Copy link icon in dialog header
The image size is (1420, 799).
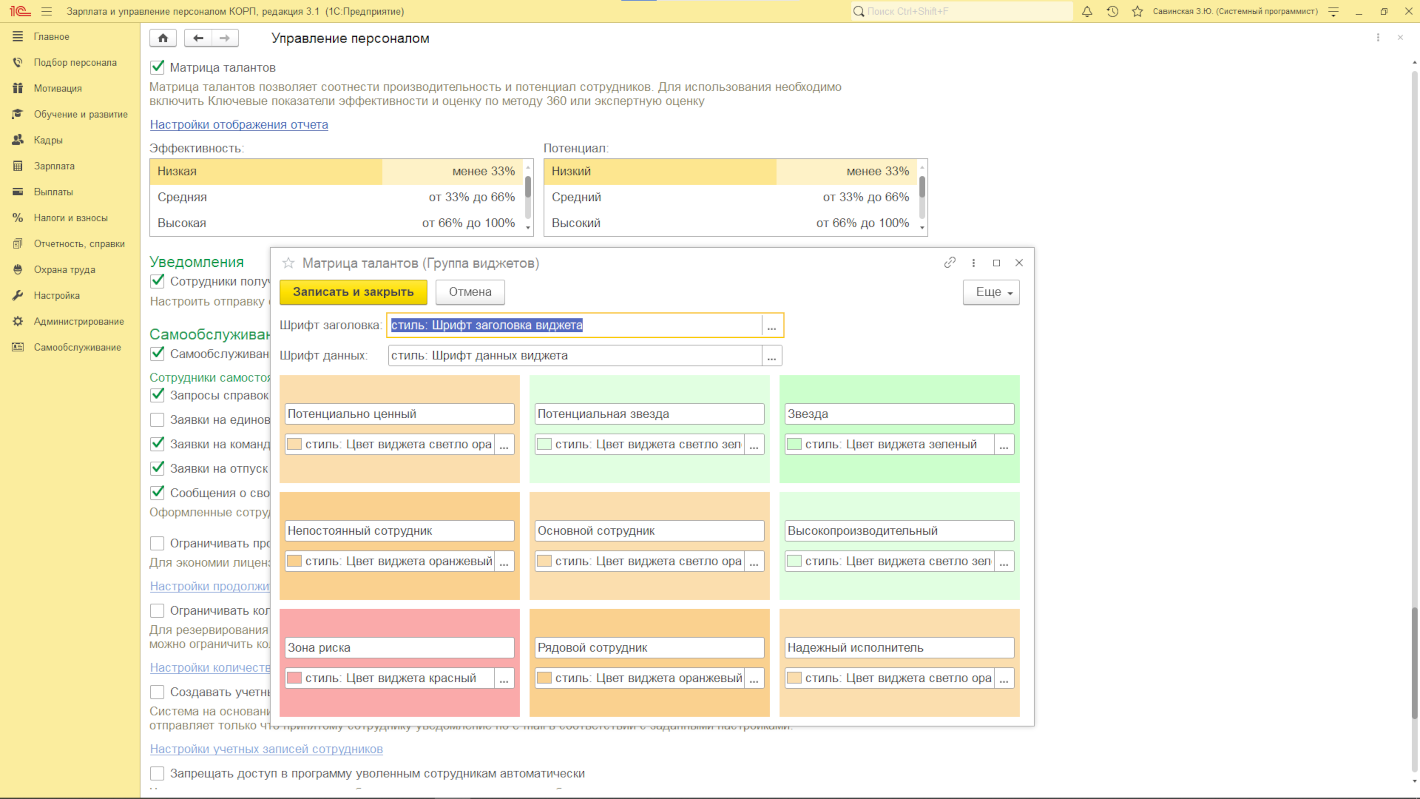pos(950,263)
